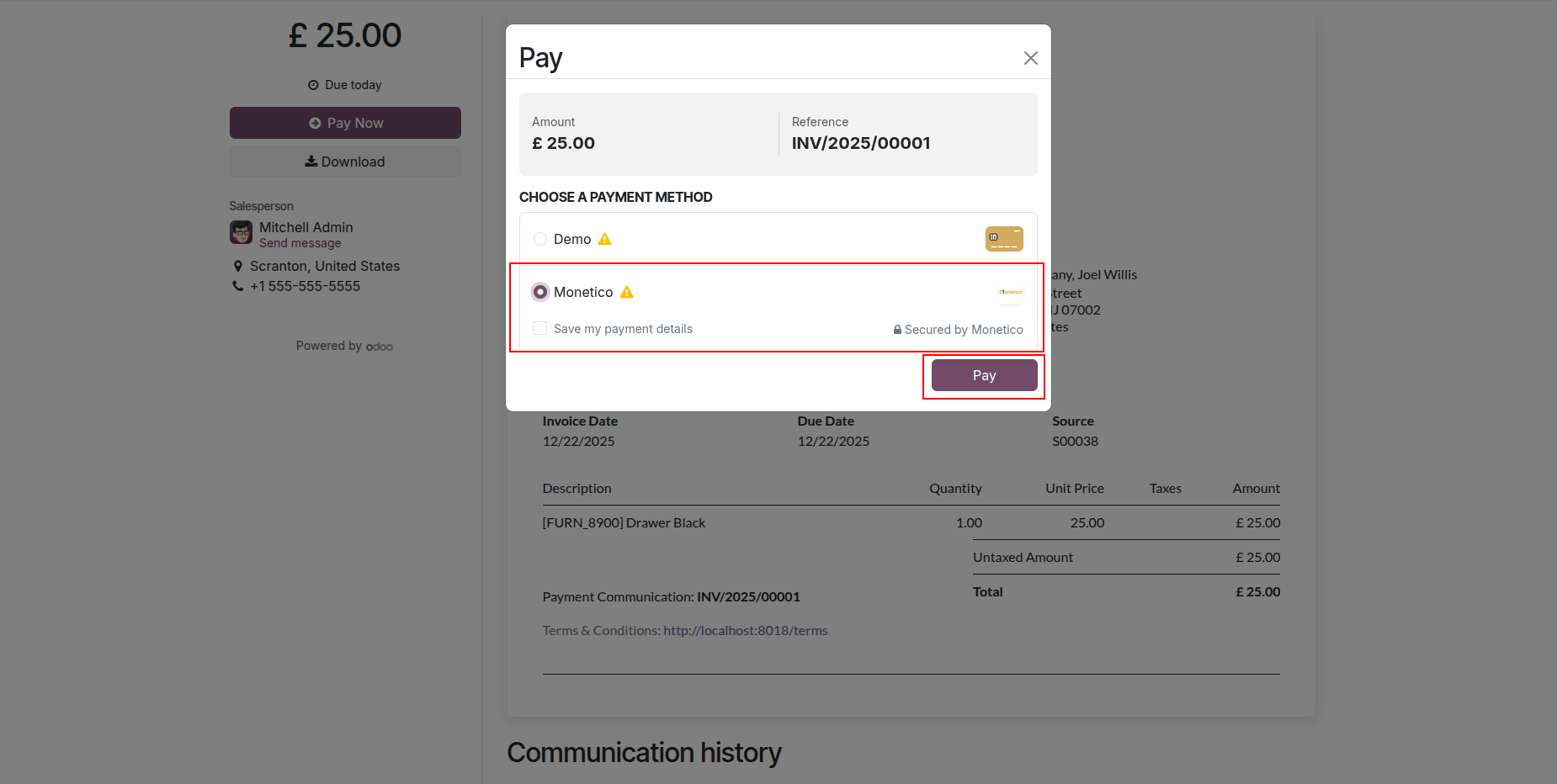The width and height of the screenshot is (1557, 784).
Task: Click the Demo credit card icon
Action: [1004, 239]
